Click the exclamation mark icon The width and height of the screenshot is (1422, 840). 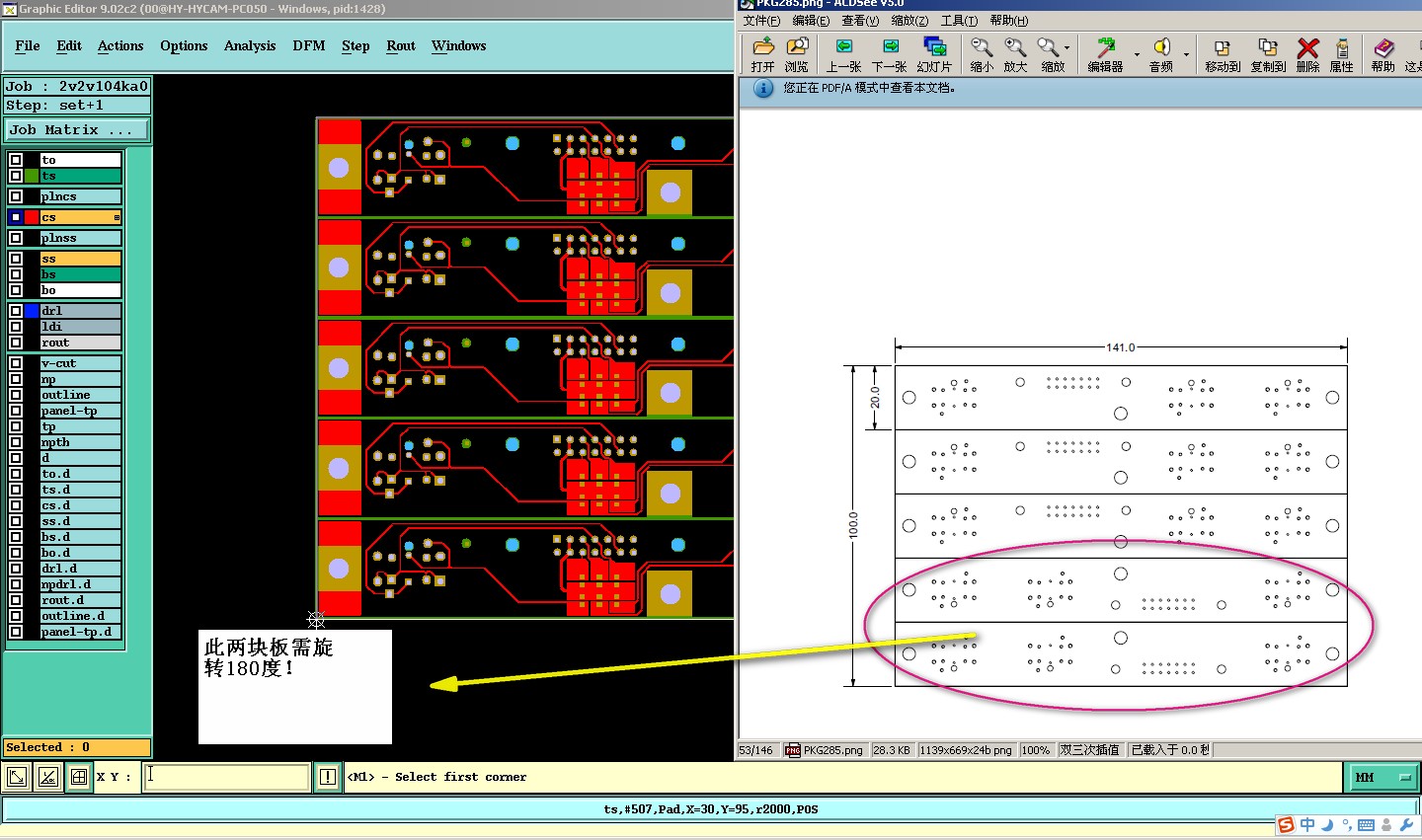(328, 777)
